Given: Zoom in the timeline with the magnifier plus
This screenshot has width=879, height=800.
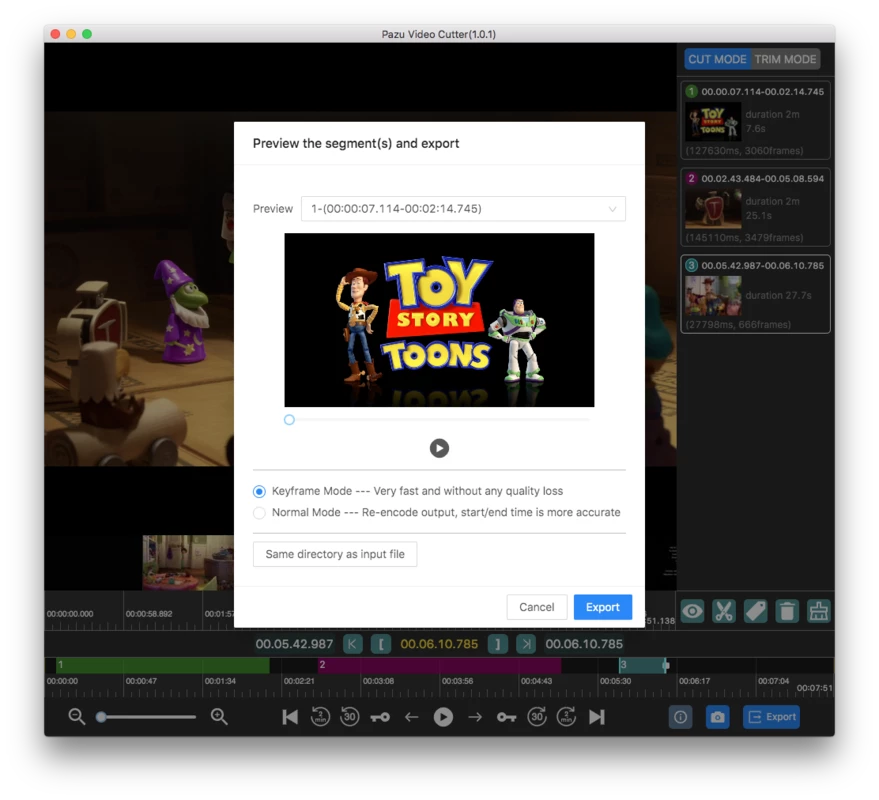Looking at the screenshot, I should pos(219,716).
